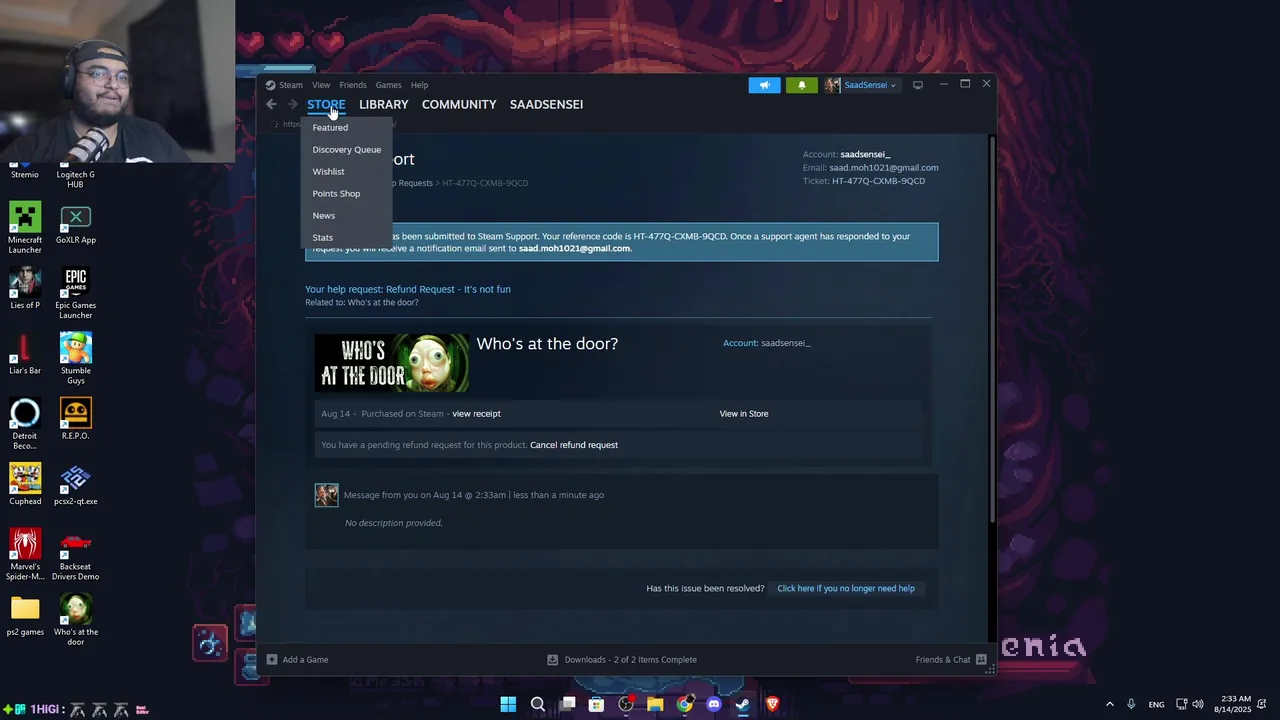Choose Stats from the Store dropdown
The image size is (1280, 720).
tap(322, 238)
